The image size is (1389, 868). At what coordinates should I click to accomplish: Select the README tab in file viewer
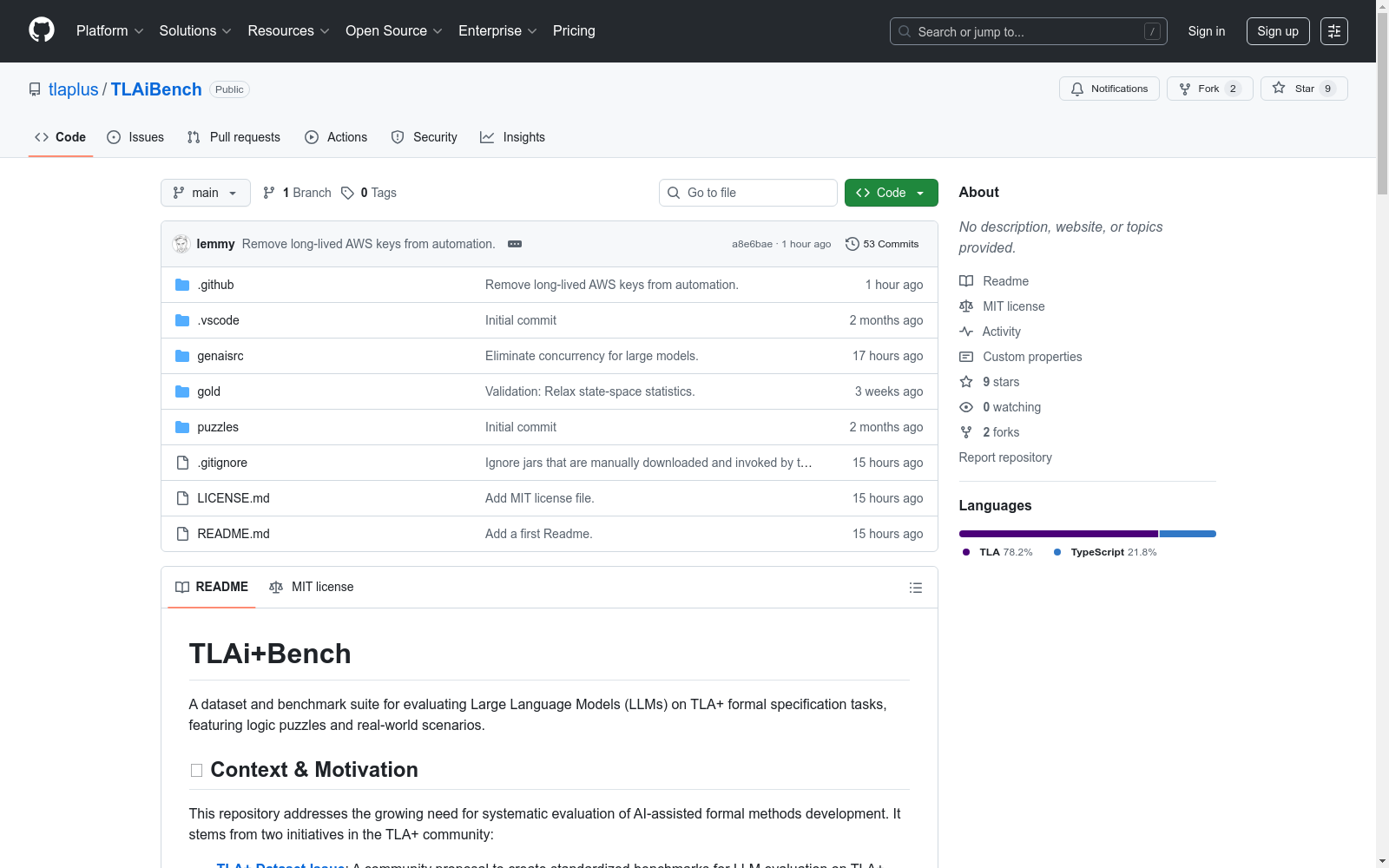click(212, 588)
